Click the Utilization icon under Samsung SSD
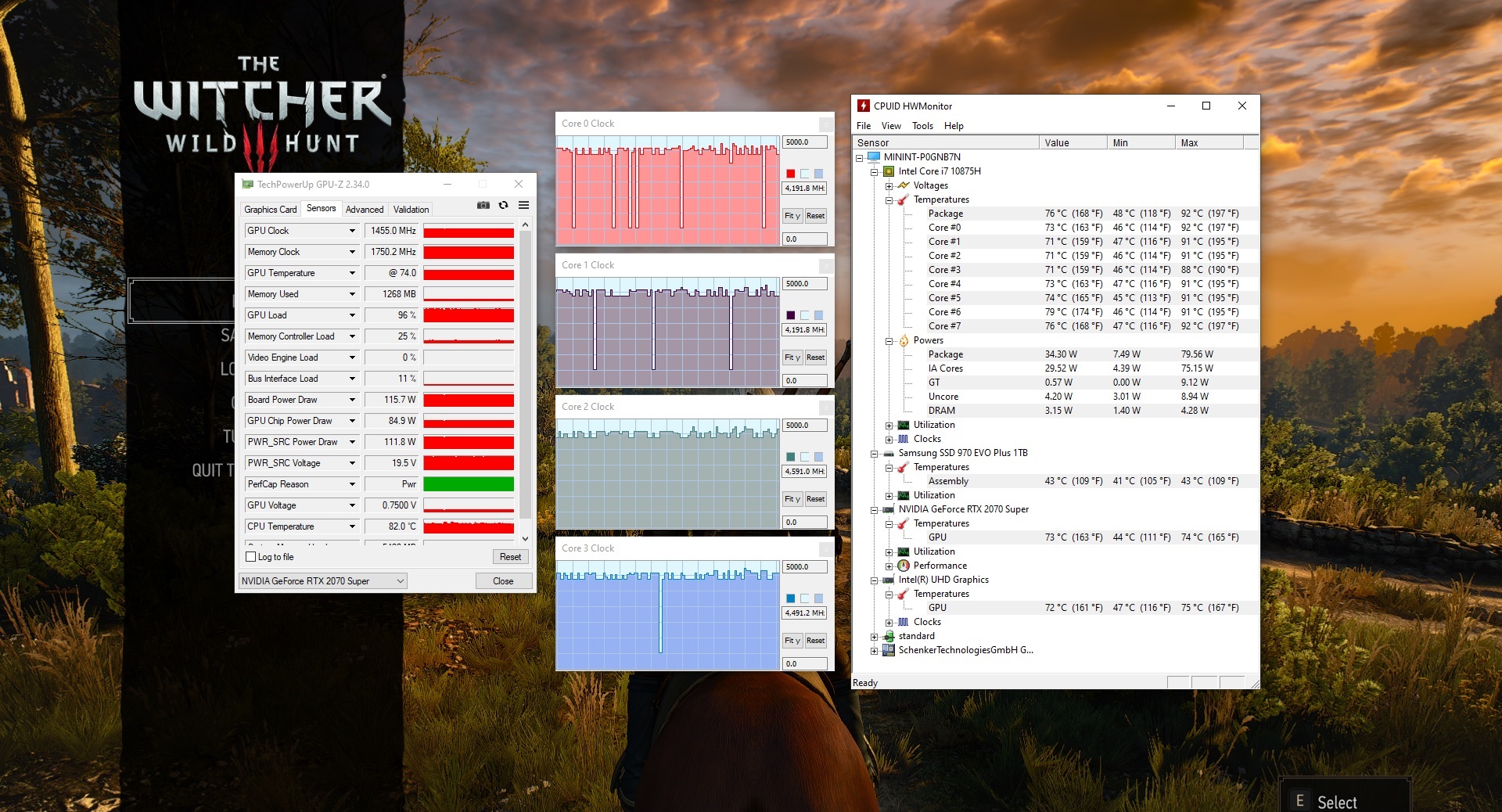Image resolution: width=1502 pixels, height=812 pixels. coord(904,495)
